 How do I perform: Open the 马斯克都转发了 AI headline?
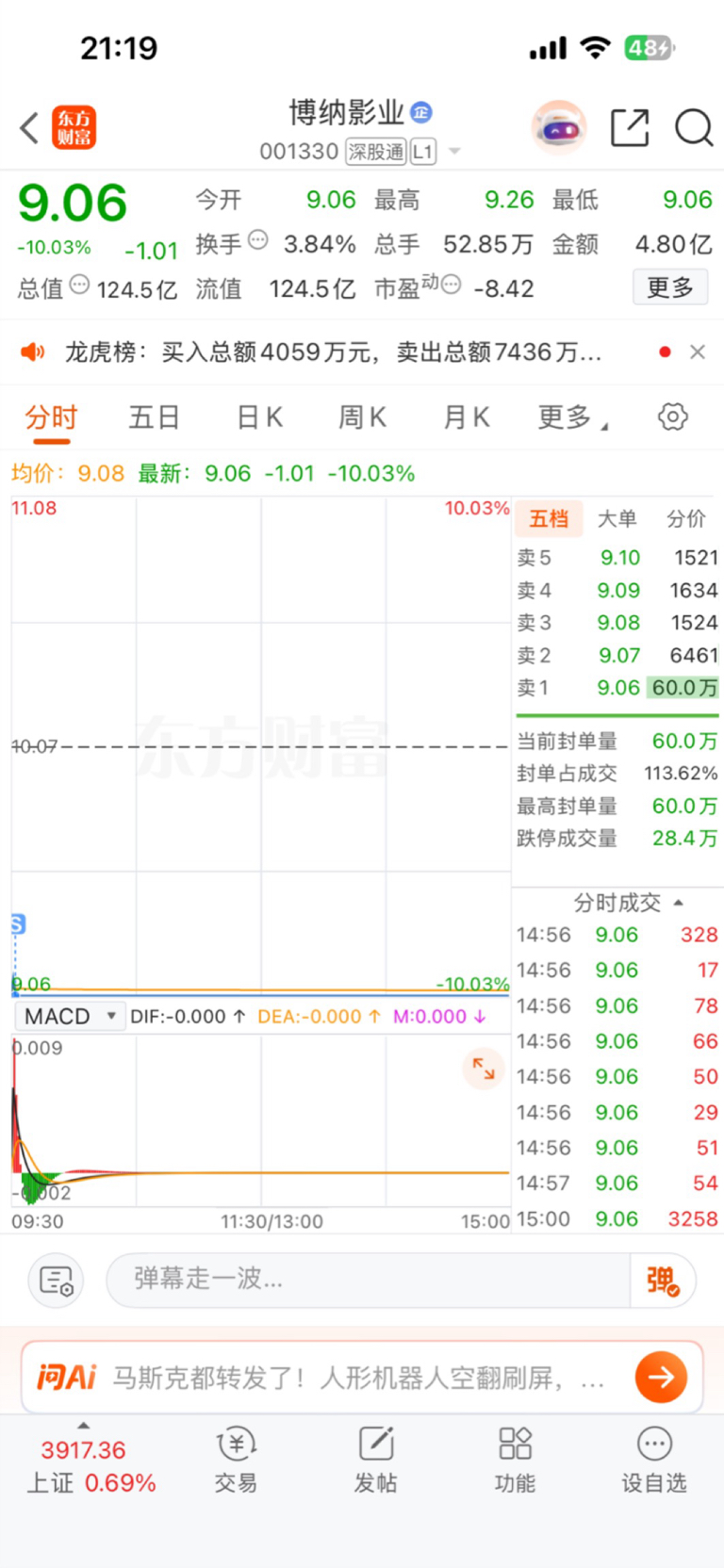point(358,1378)
